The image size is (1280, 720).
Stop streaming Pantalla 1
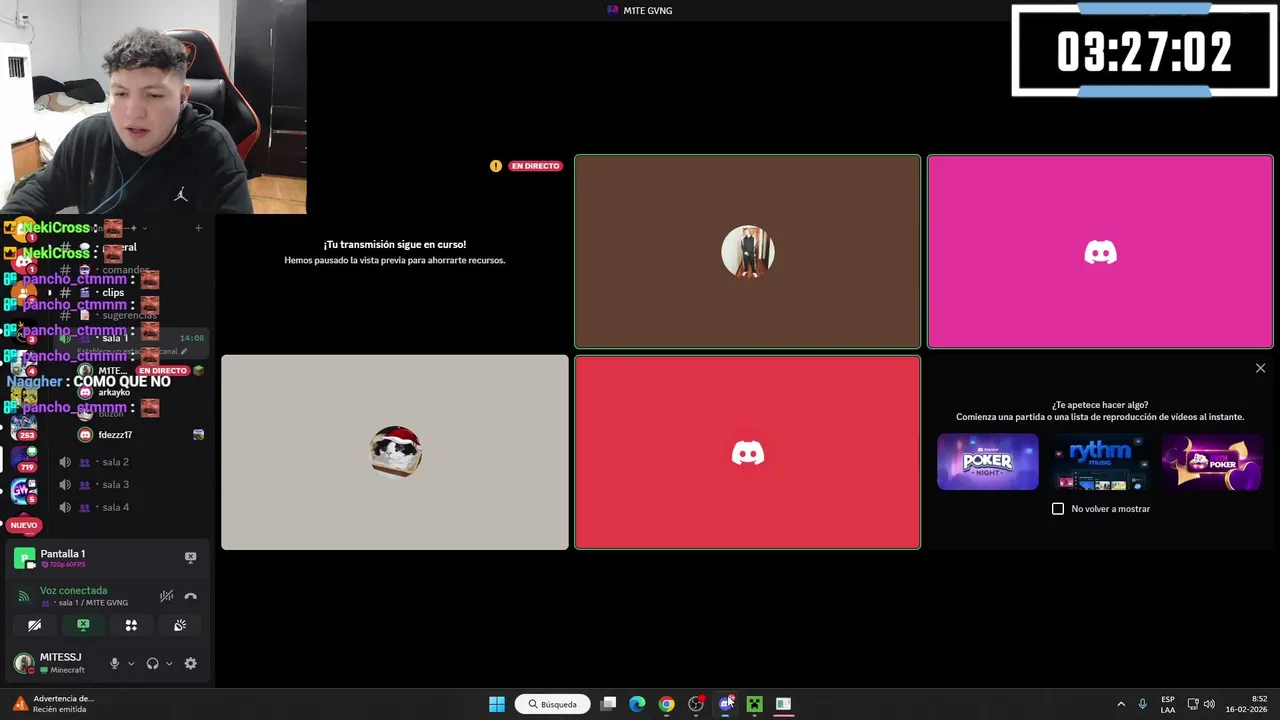coord(191,557)
